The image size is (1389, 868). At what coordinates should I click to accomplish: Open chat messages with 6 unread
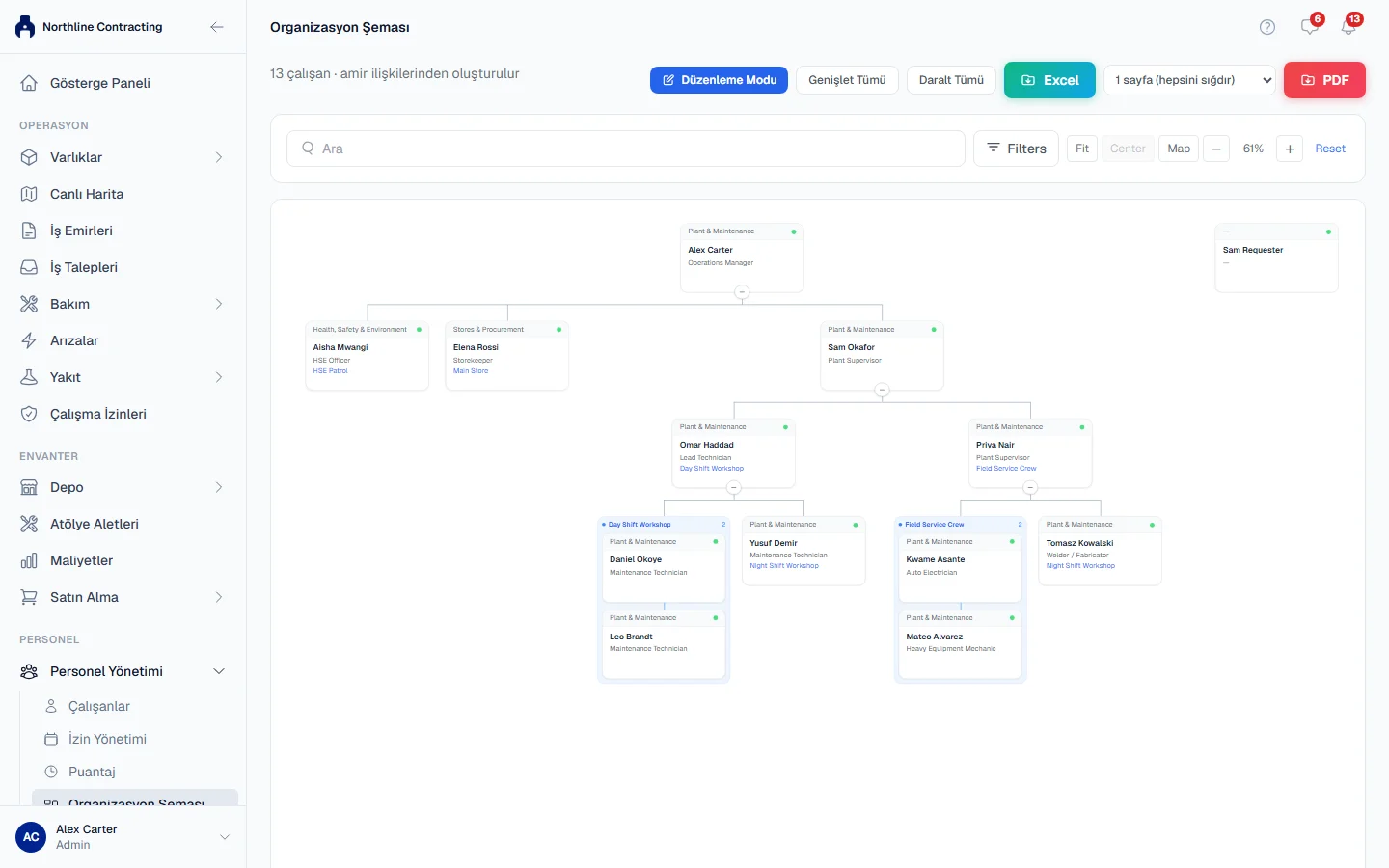[1310, 26]
